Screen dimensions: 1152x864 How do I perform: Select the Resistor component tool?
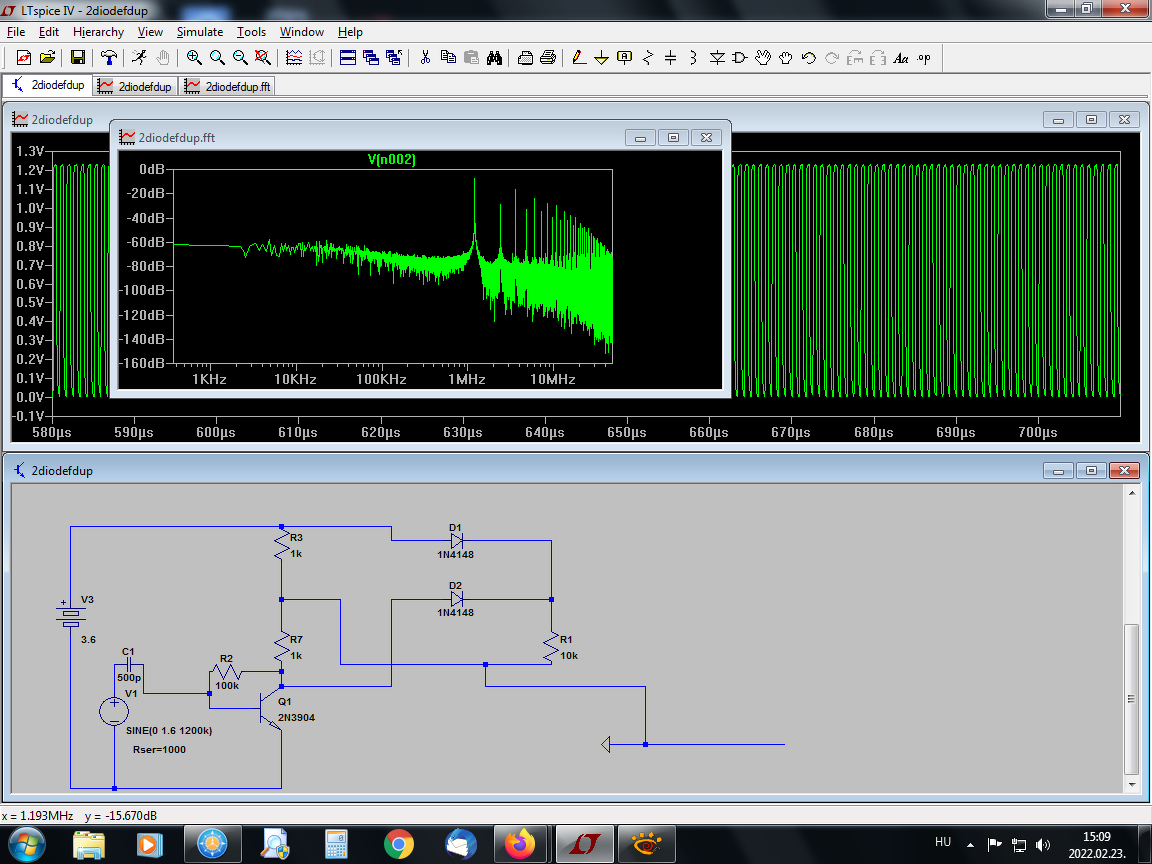point(647,58)
